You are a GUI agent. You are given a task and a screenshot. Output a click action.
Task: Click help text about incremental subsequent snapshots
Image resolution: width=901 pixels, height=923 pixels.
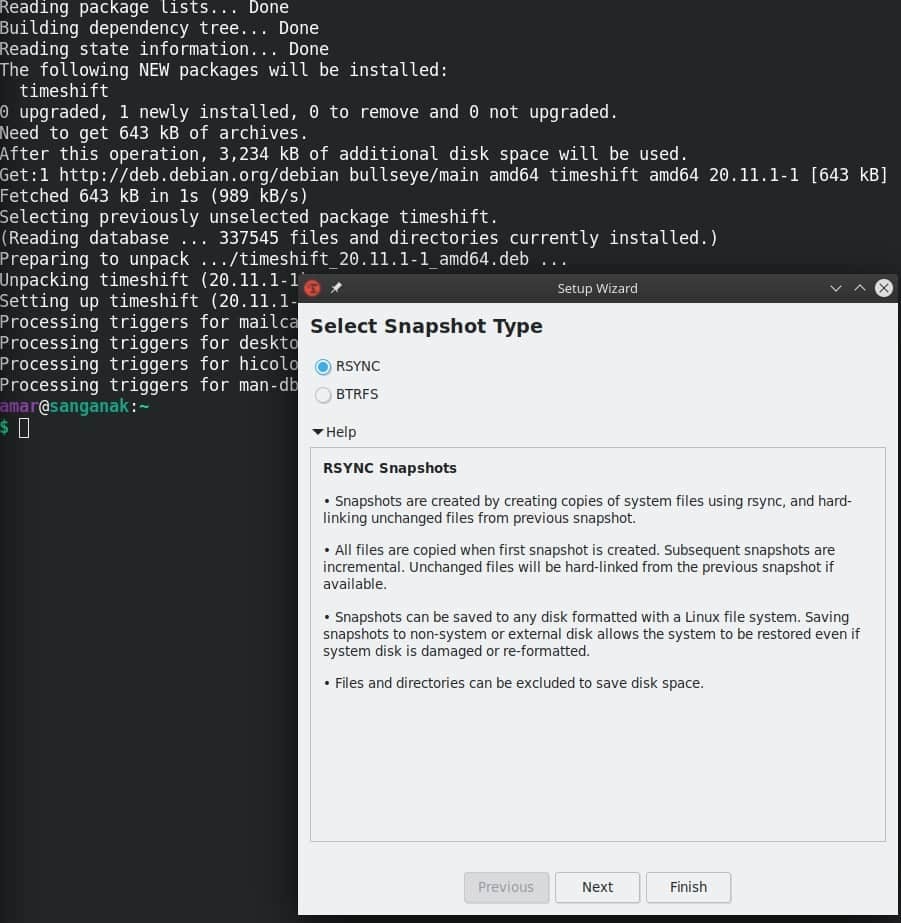[578, 567]
